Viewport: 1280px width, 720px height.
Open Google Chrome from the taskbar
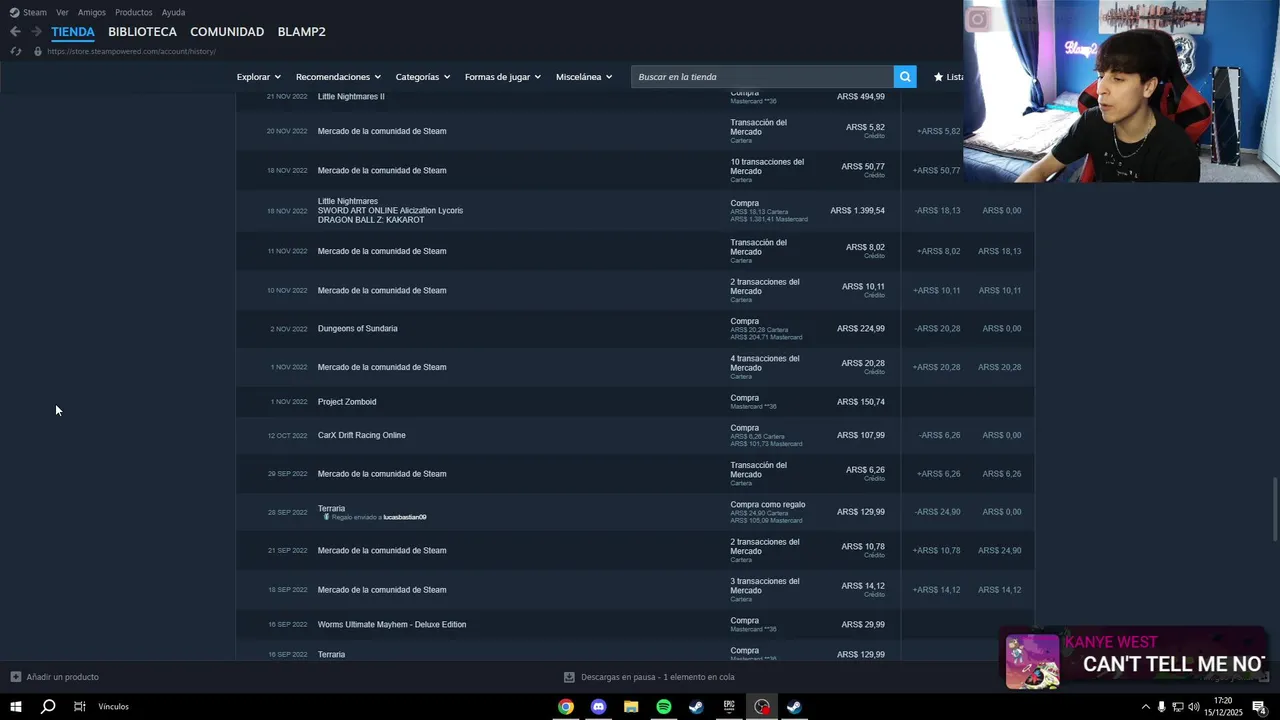(566, 707)
